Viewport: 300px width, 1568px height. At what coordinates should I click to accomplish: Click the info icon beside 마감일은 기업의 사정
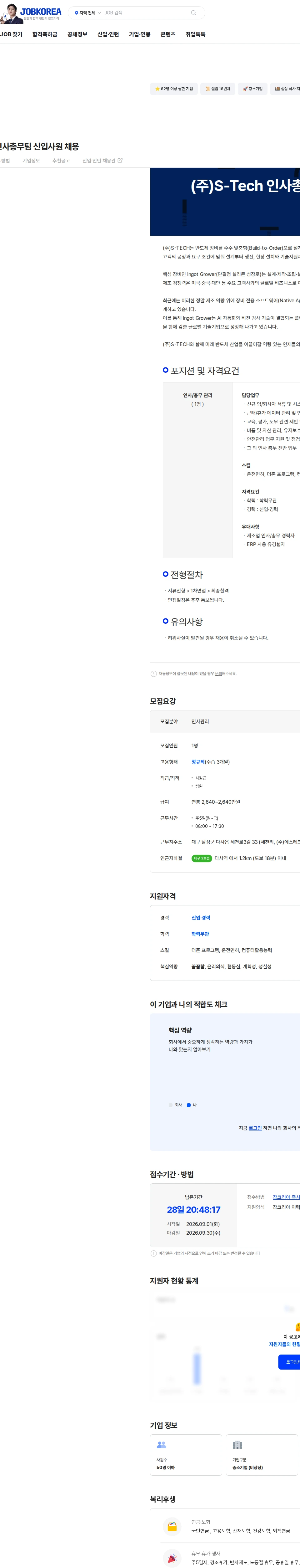pyautogui.click(x=154, y=1253)
